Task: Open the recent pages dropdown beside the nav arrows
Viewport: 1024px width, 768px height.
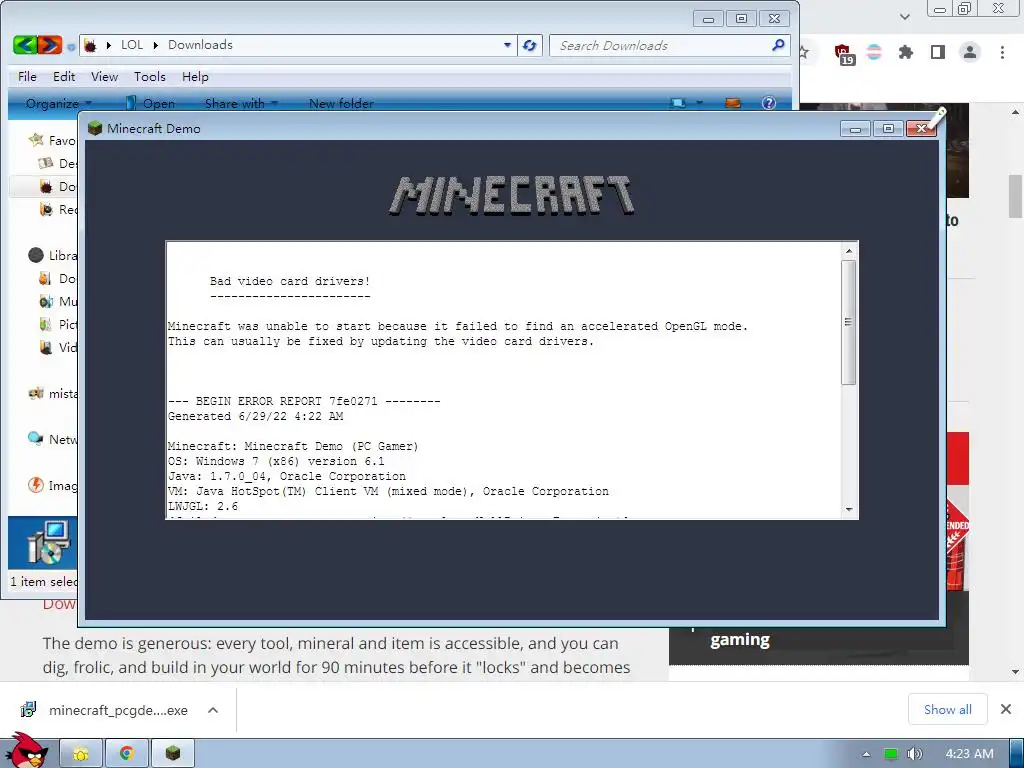Action: tap(71, 46)
